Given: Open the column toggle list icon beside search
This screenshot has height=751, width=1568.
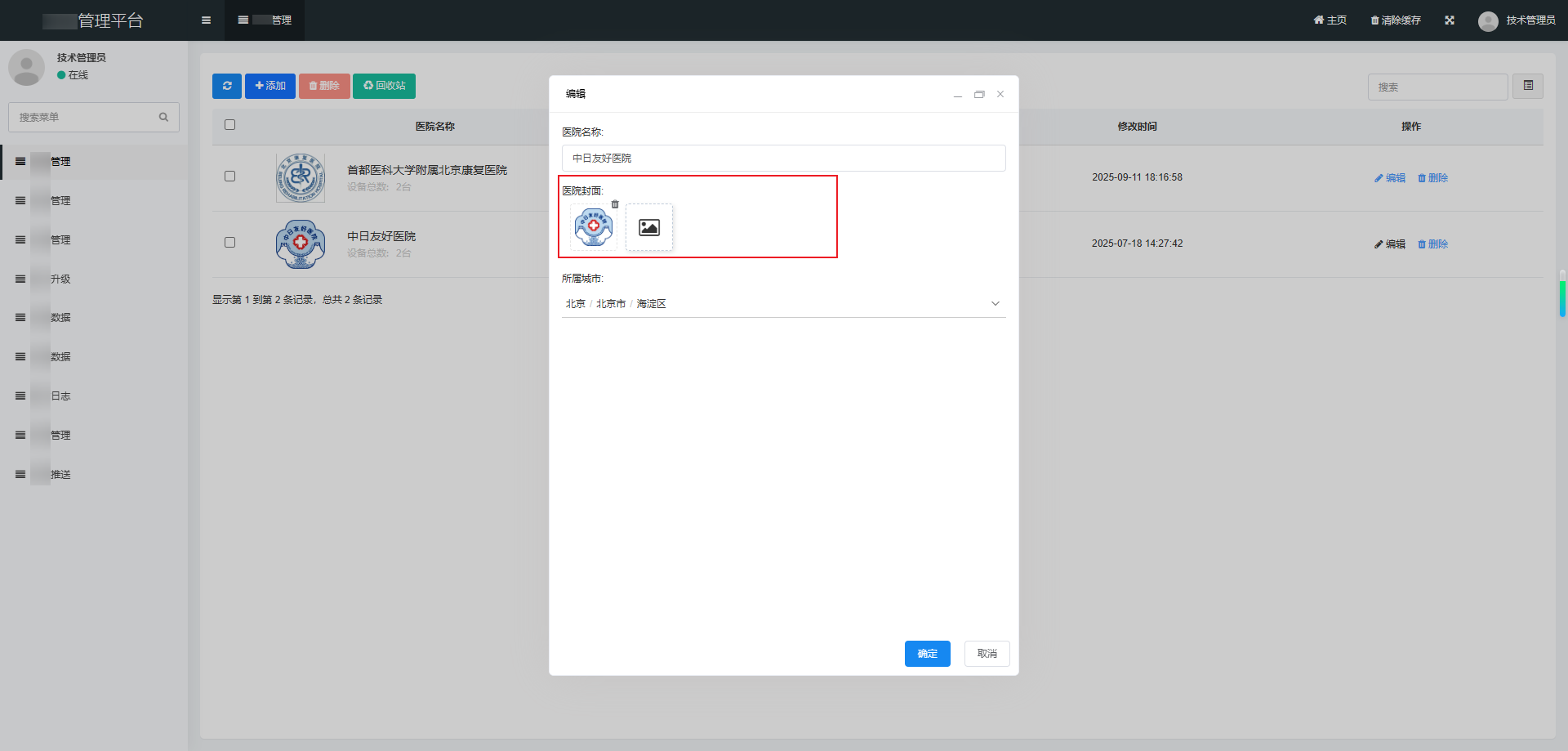Looking at the screenshot, I should click(1528, 86).
